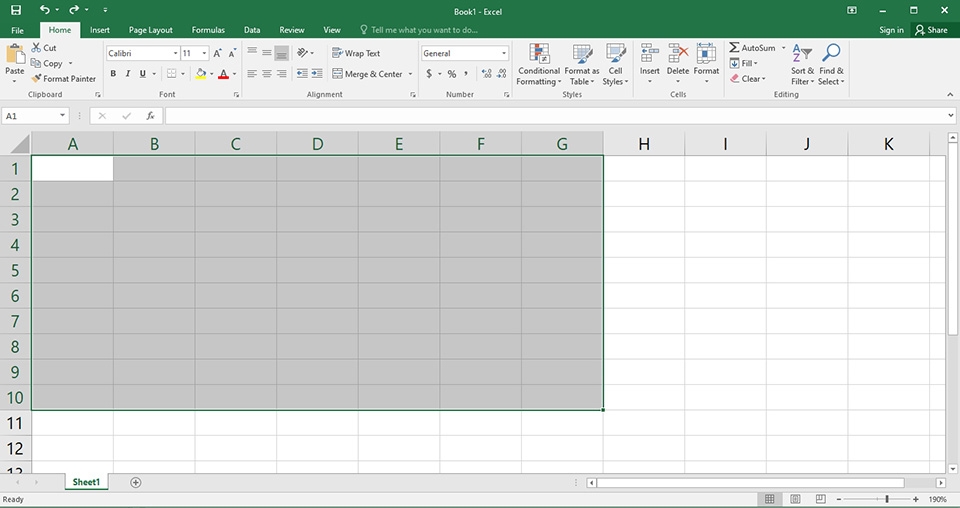The image size is (960, 508).
Task: Toggle Center horizontal alignment
Action: click(x=267, y=73)
